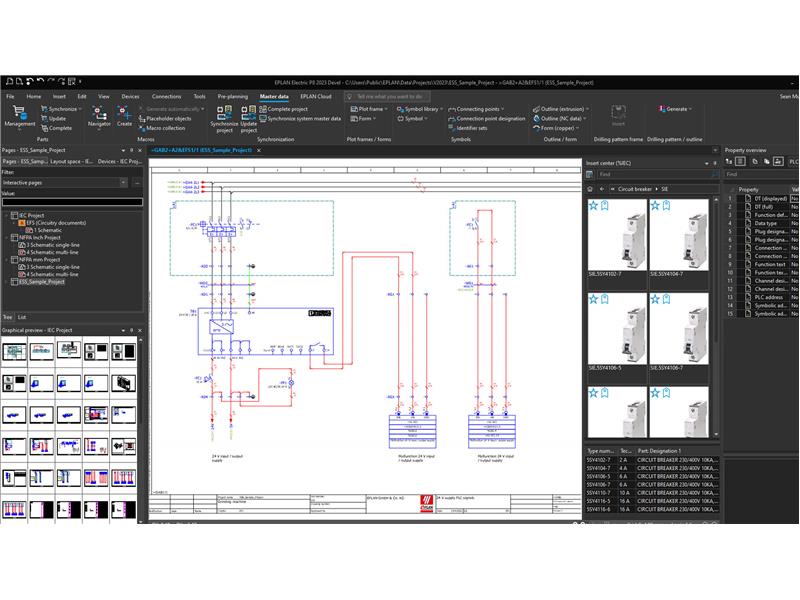Open Connection point designation

[x=486, y=118]
